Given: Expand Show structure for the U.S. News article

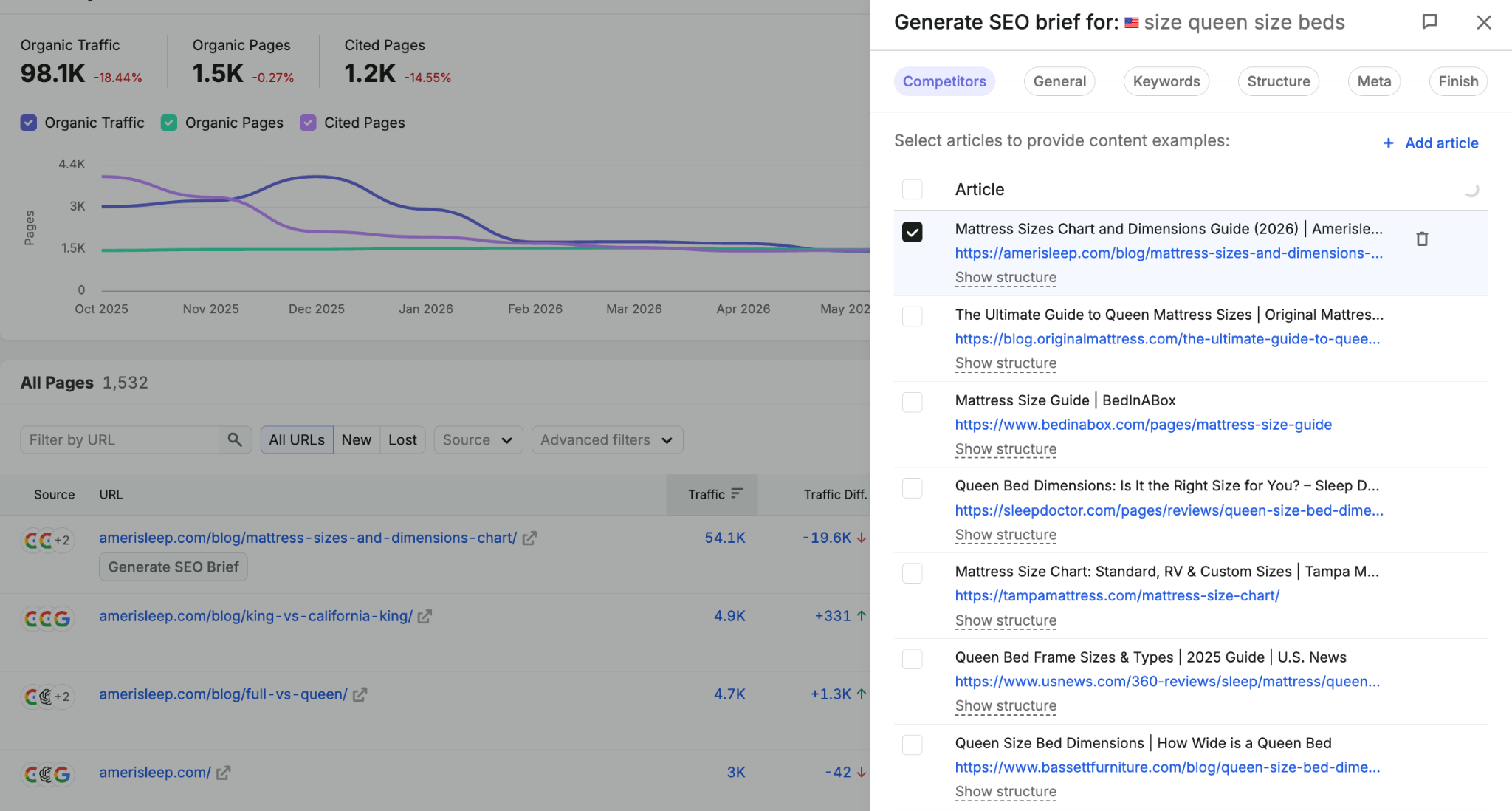Looking at the screenshot, I should (x=1006, y=705).
